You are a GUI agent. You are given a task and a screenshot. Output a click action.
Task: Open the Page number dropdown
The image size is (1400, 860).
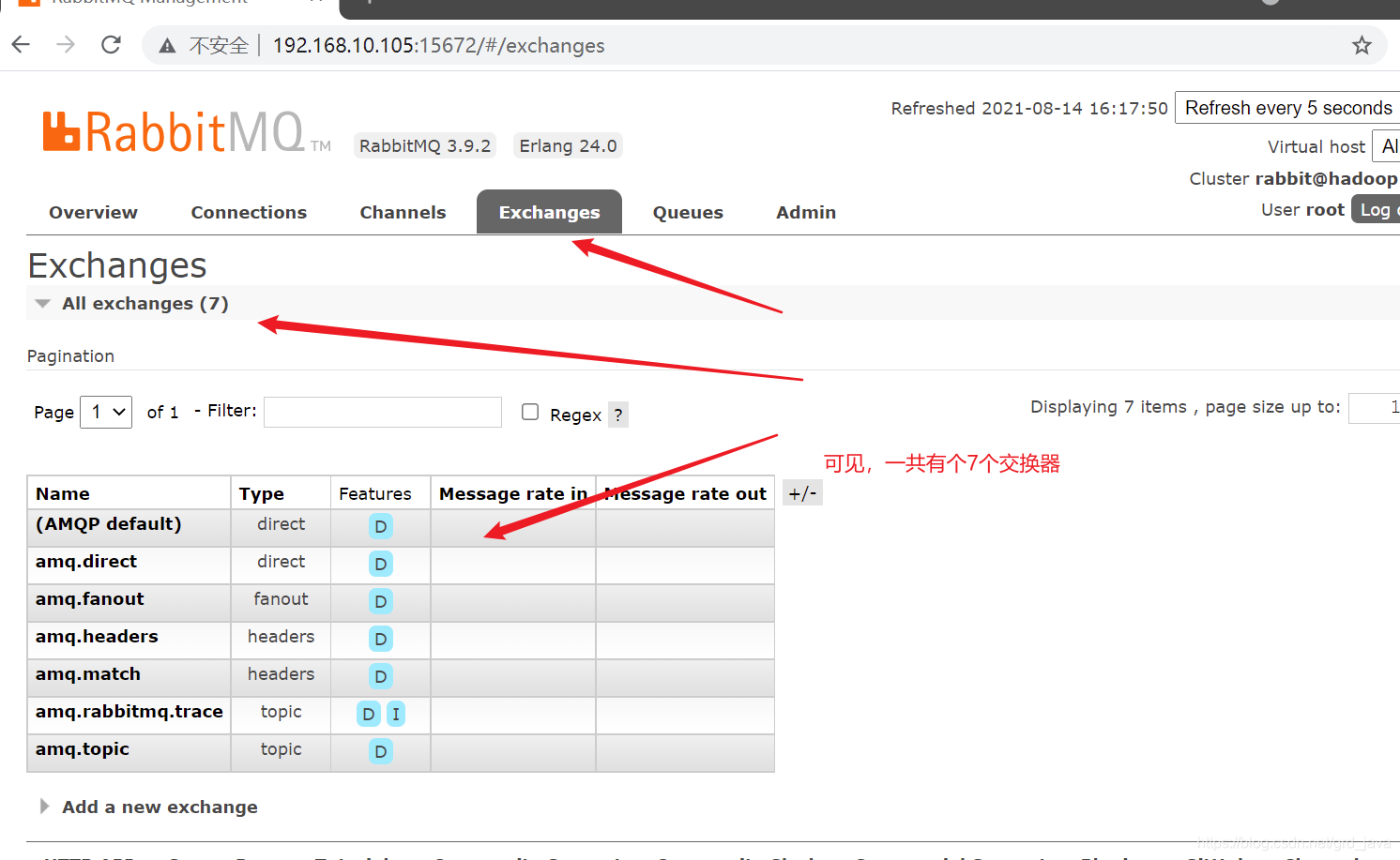[x=106, y=412]
